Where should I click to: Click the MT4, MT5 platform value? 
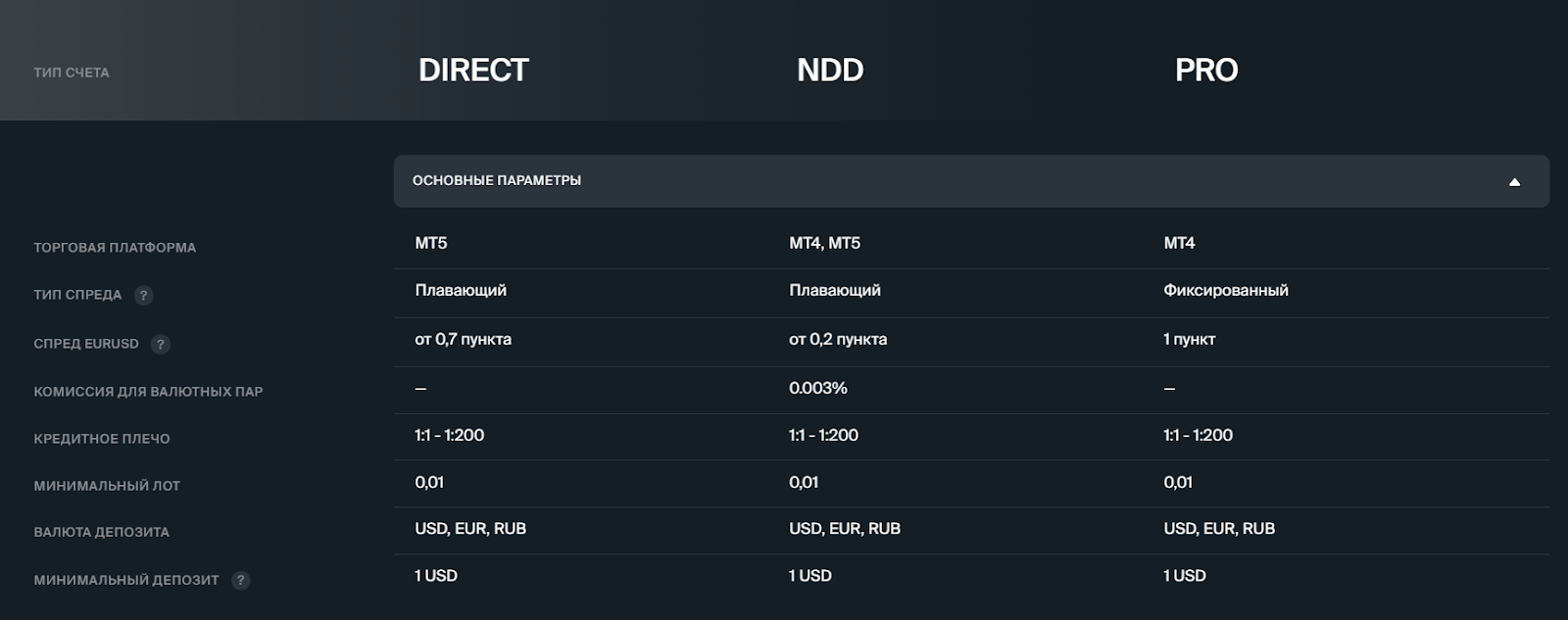coord(824,243)
